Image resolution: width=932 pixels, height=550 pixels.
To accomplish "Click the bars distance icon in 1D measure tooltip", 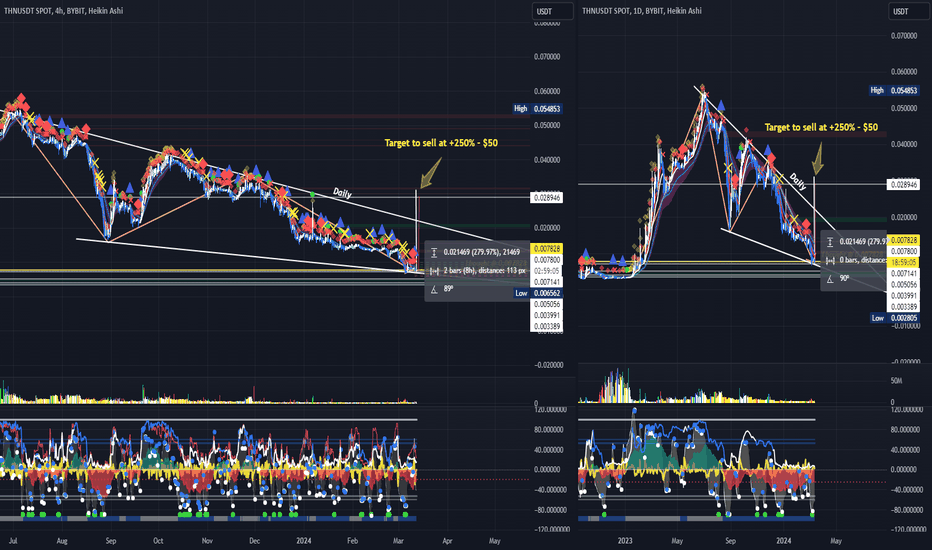I will pyautogui.click(x=830, y=260).
